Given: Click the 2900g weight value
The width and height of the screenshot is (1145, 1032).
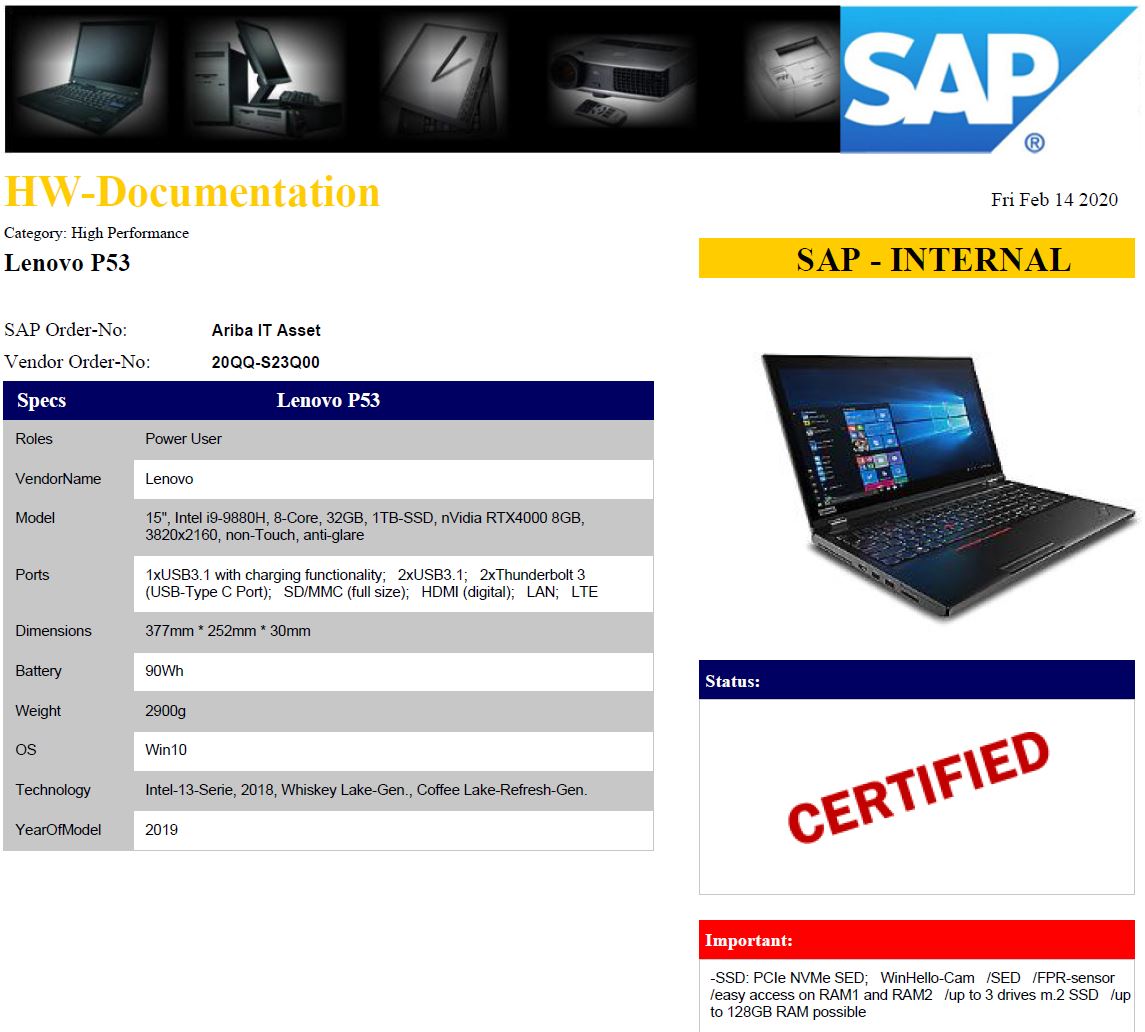Looking at the screenshot, I should tap(166, 711).
